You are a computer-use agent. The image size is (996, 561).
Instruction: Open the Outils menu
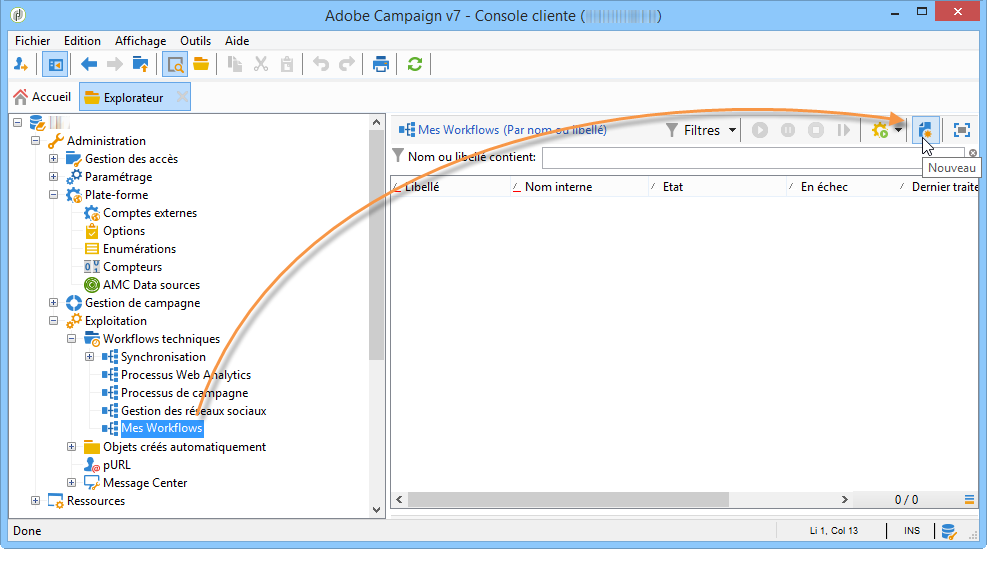pyautogui.click(x=195, y=41)
